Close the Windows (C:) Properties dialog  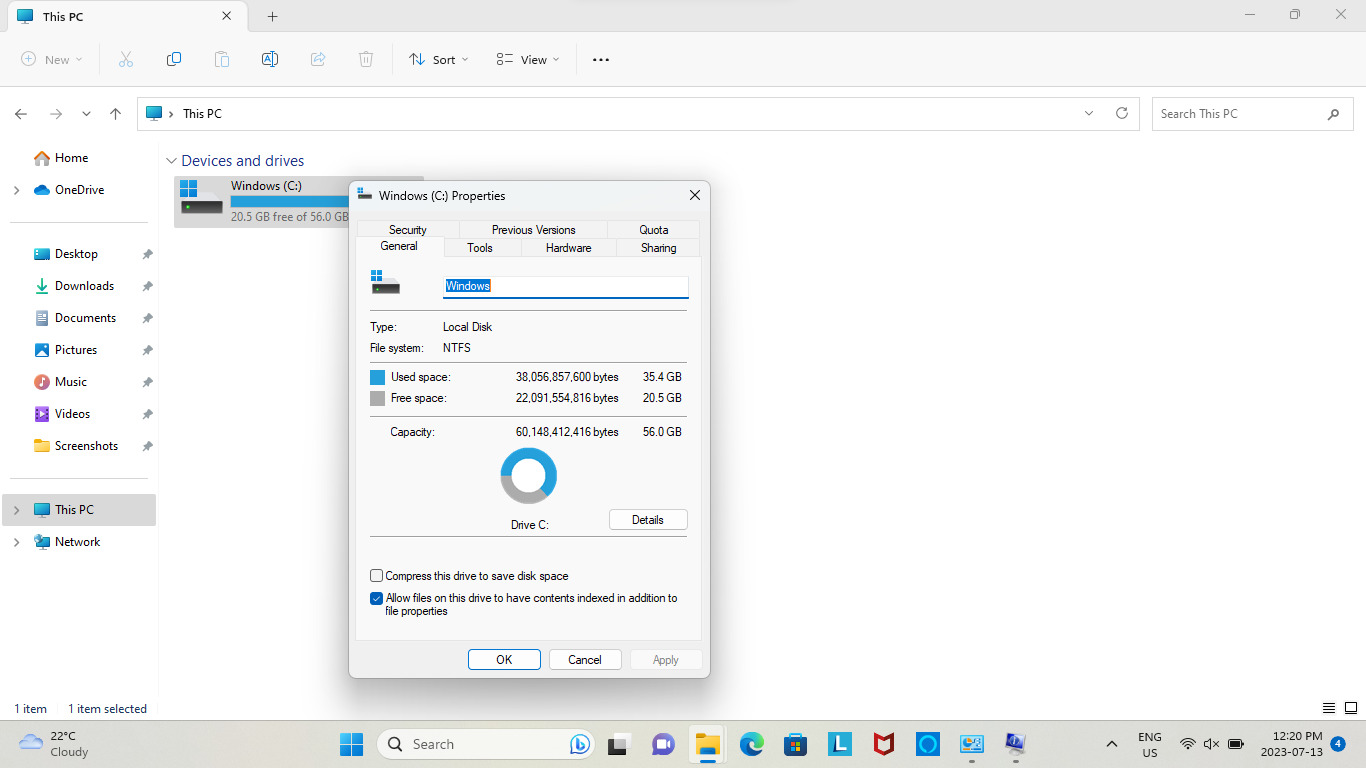point(695,196)
